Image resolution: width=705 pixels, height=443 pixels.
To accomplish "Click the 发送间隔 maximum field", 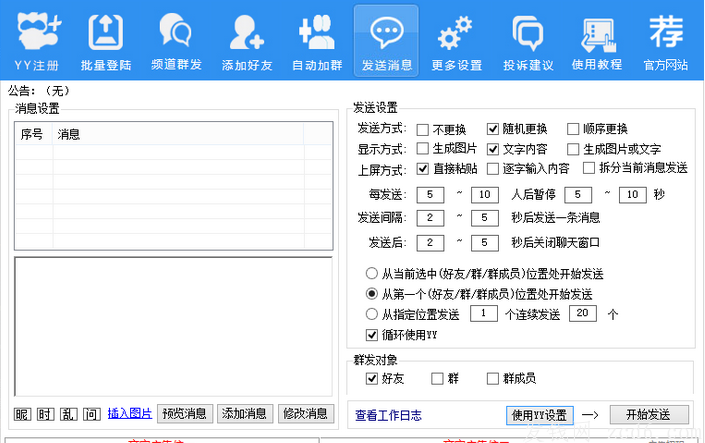I will click(485, 218).
